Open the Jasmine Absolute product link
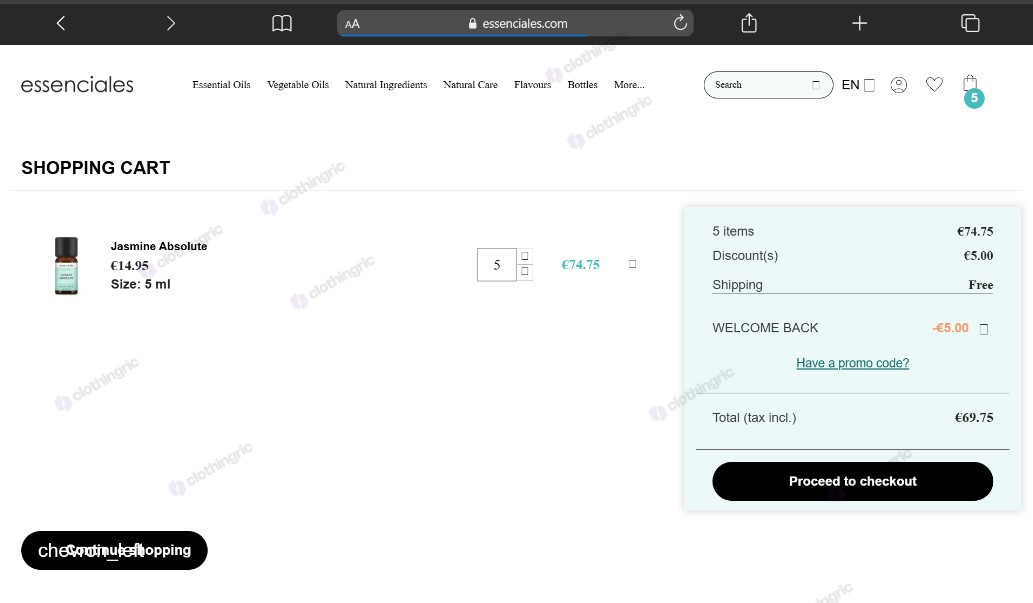Screen dimensions: 1033x603 pos(159,246)
